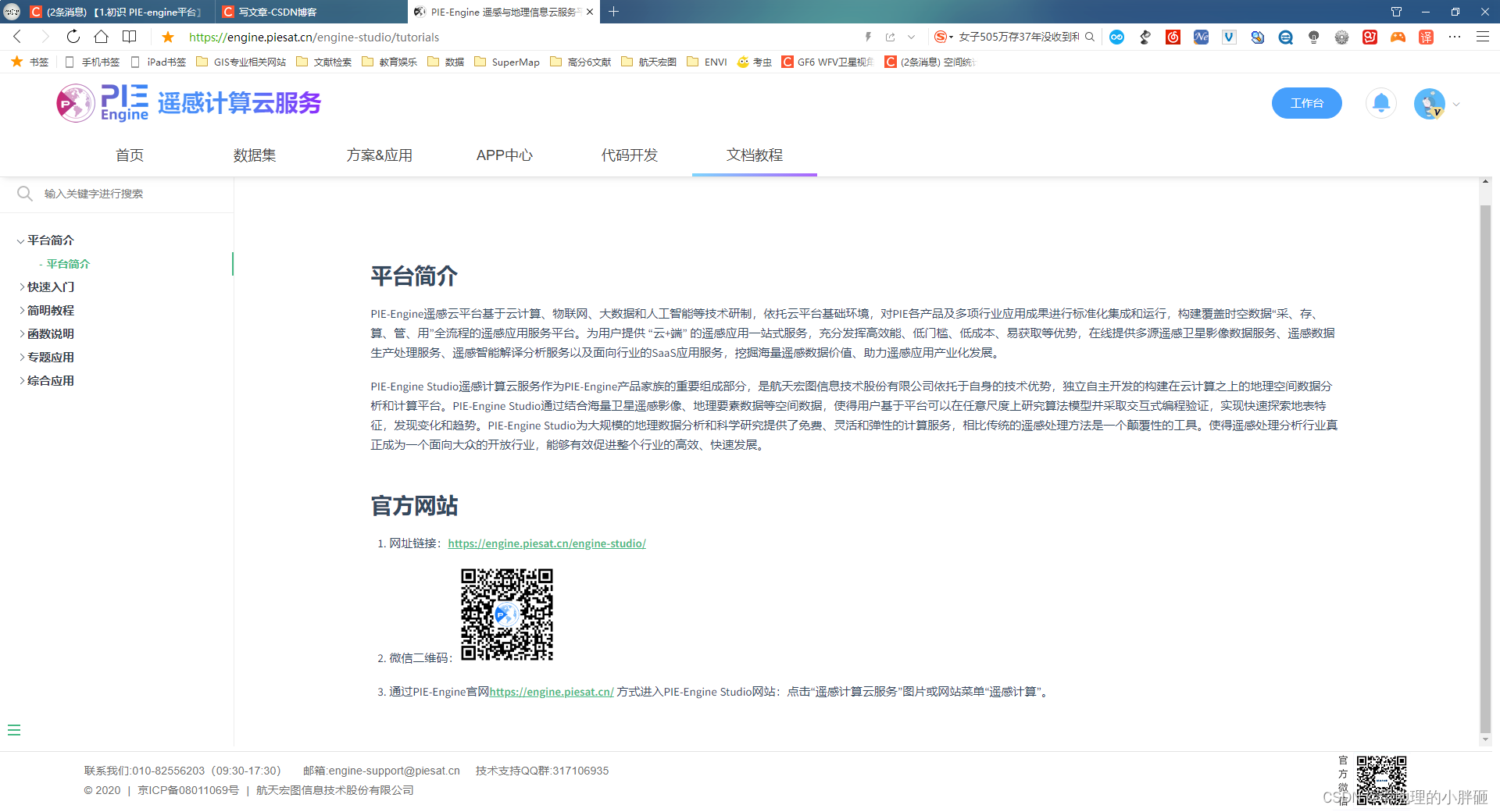Open the GIS专业相关网站 bookmark folder
Screen dimensions: 1500x812
241,62
